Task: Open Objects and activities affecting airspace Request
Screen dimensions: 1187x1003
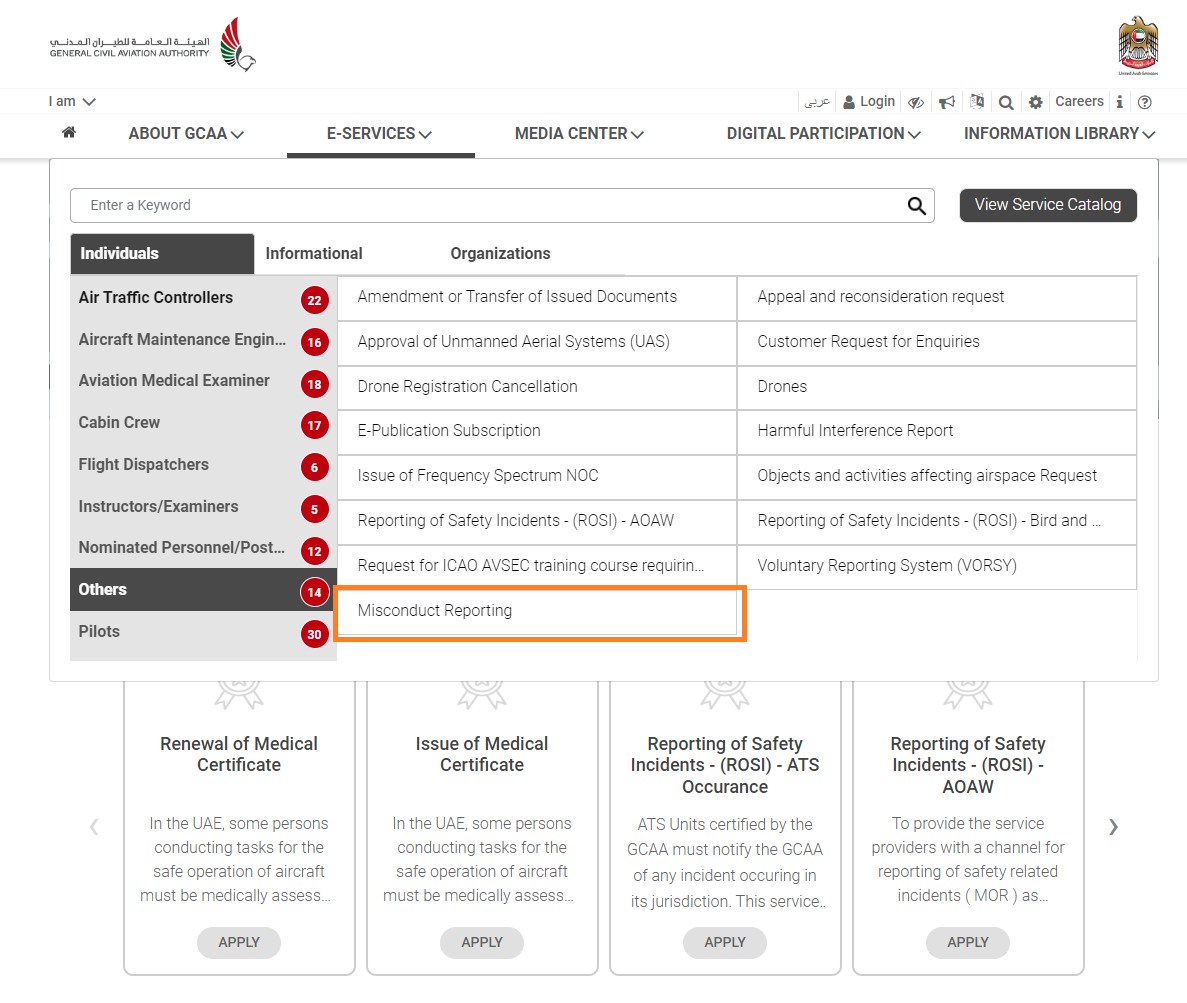Action: (x=936, y=476)
